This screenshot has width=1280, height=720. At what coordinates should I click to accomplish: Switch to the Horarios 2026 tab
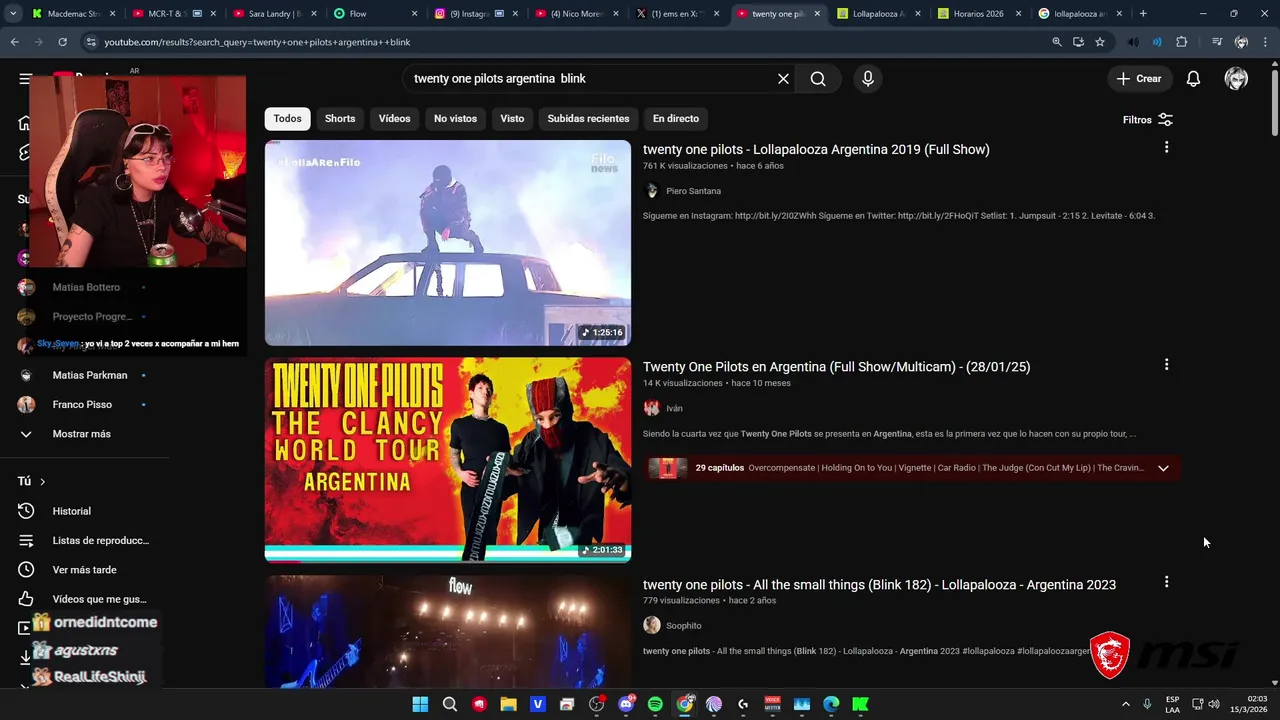tap(981, 14)
